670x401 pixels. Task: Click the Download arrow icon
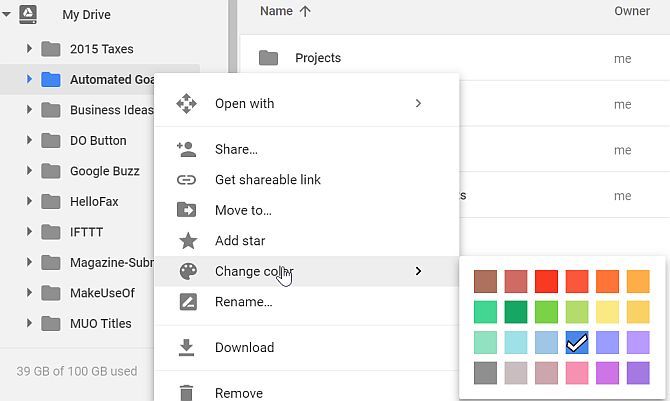(x=186, y=348)
